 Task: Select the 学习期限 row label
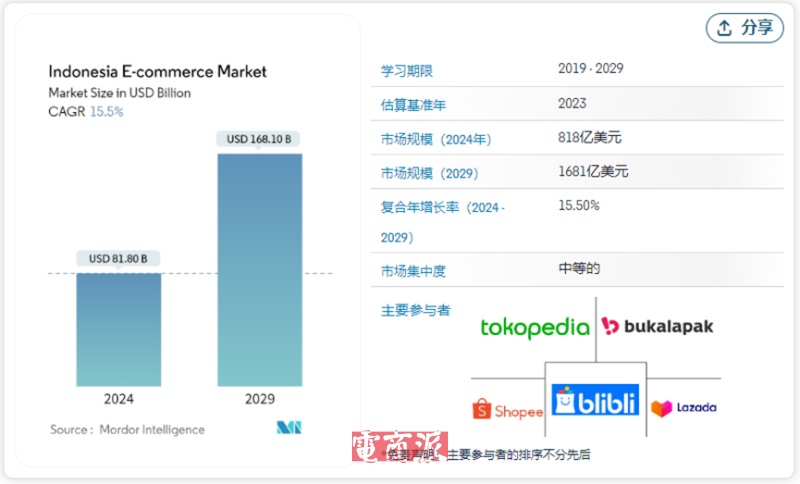tap(407, 71)
